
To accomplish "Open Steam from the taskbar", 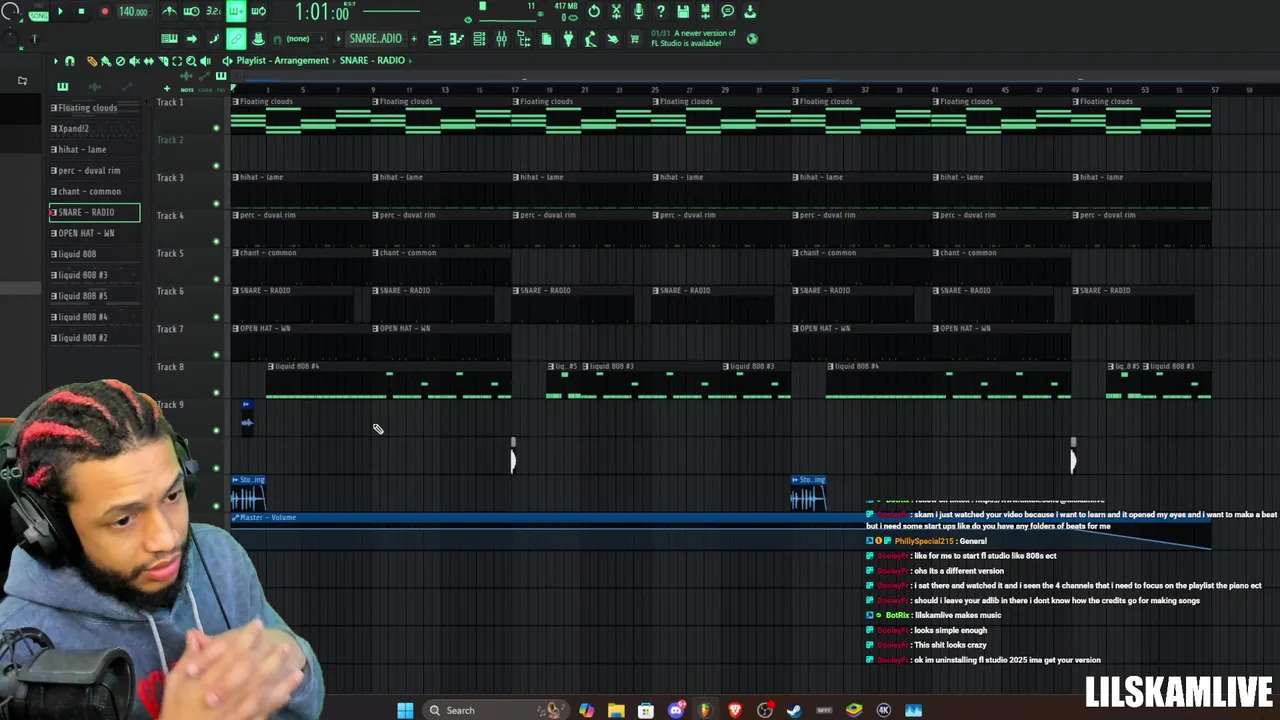I will click(794, 710).
